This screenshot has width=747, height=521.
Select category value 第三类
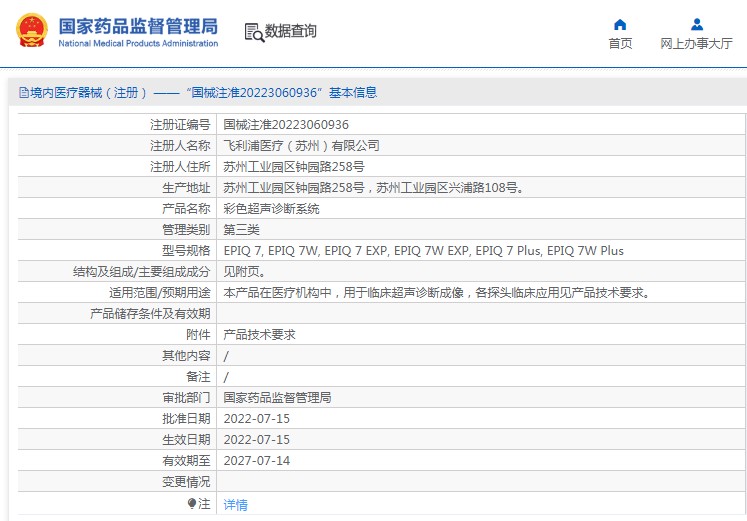tap(241, 230)
